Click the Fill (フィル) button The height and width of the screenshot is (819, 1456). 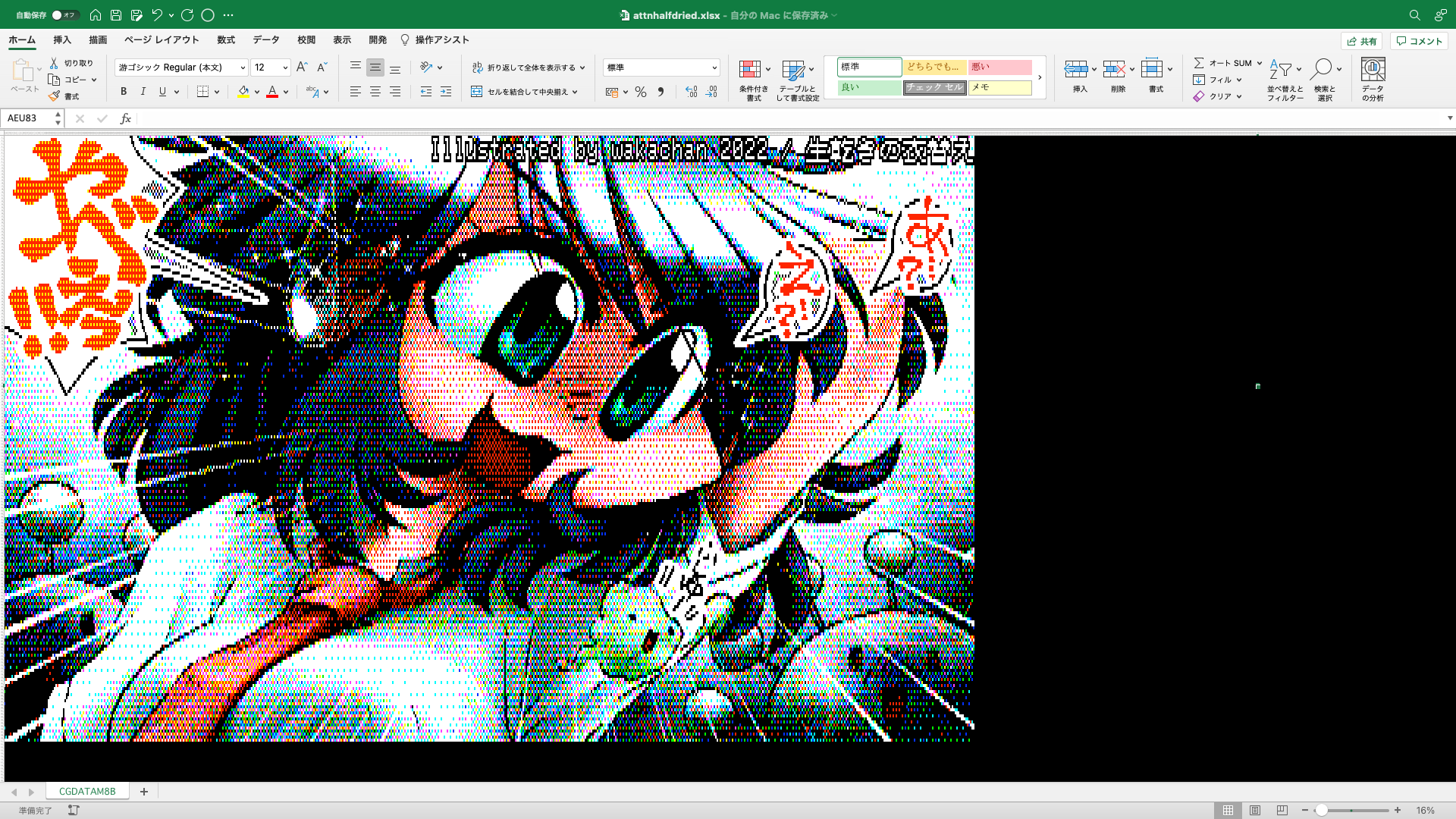click(x=1217, y=80)
